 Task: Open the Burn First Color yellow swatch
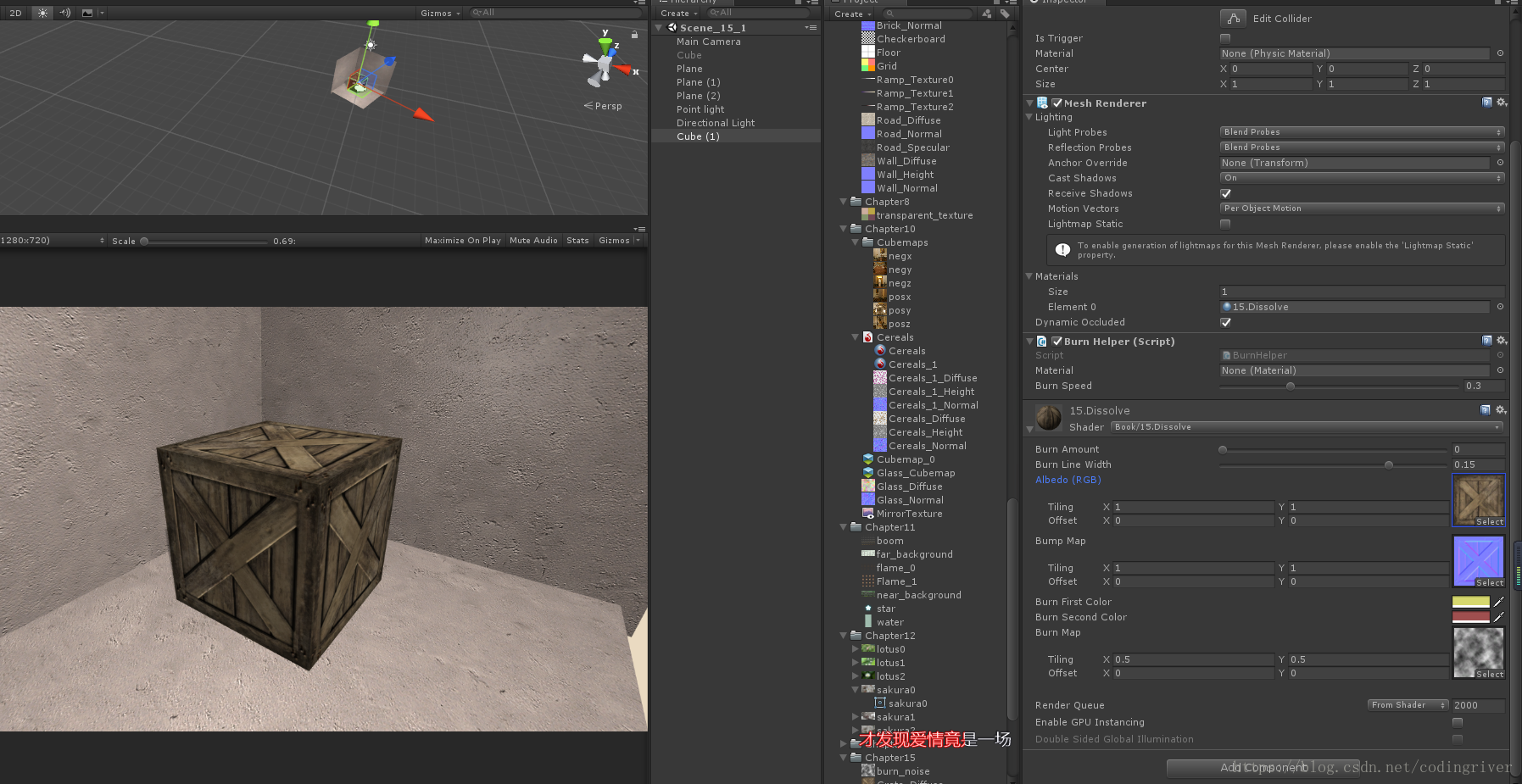point(1470,602)
